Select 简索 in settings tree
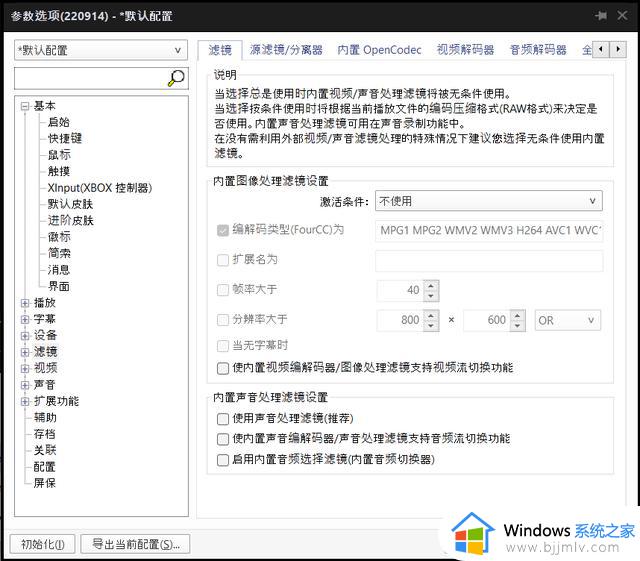The height and width of the screenshot is (561, 640). click(59, 253)
